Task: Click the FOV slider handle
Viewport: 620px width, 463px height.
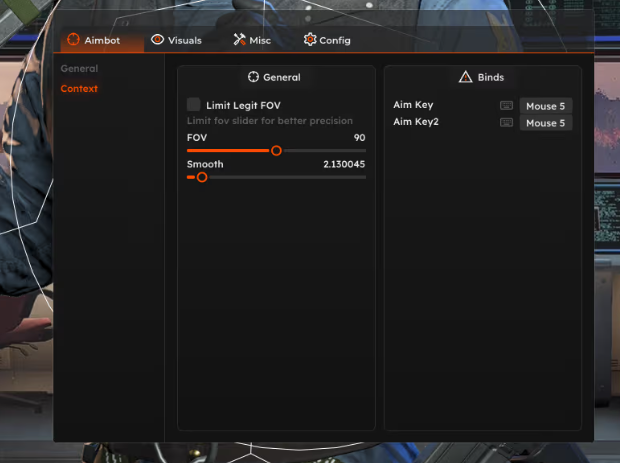Action: [x=276, y=150]
